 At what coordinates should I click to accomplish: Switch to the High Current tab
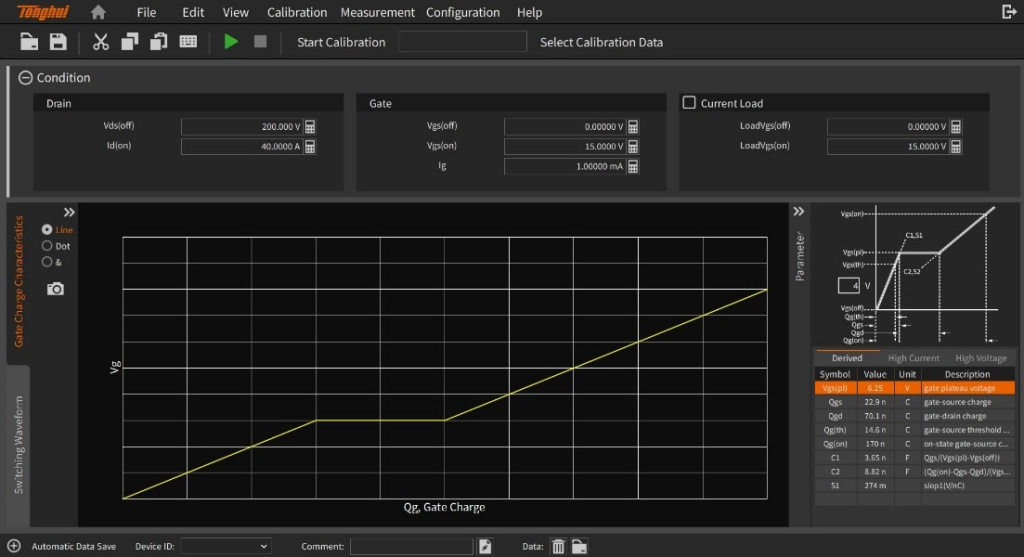[913, 358]
